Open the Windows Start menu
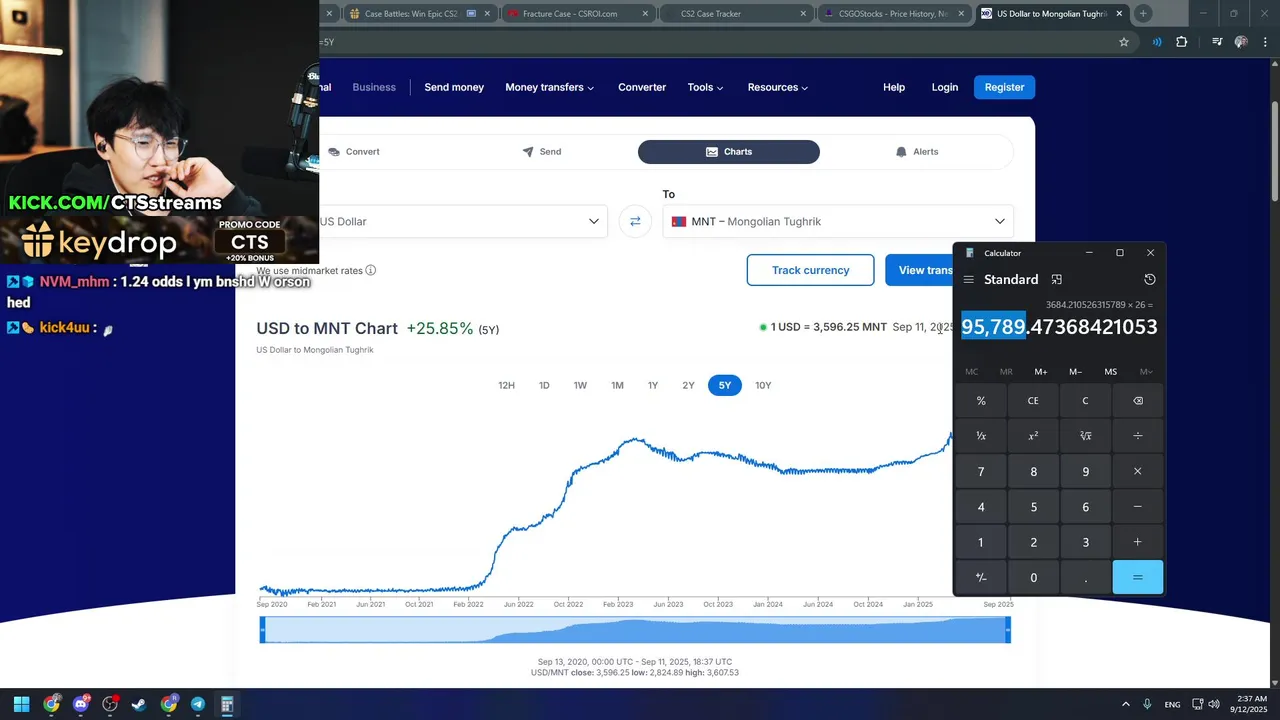The width and height of the screenshot is (1280, 720). tap(22, 704)
